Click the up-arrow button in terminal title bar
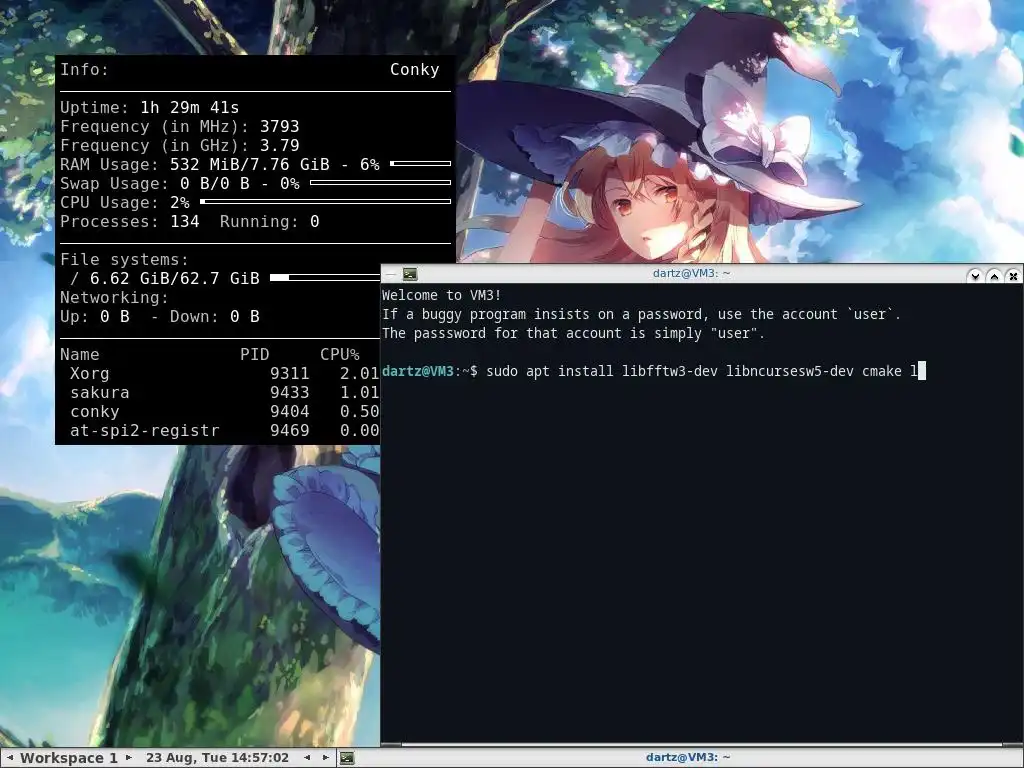Image resolution: width=1024 pixels, height=768 pixels. (x=994, y=276)
